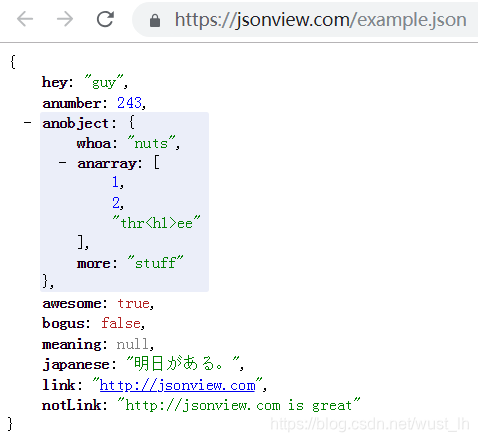Reload the page with the refresh icon
478x442 pixels.
point(105,19)
